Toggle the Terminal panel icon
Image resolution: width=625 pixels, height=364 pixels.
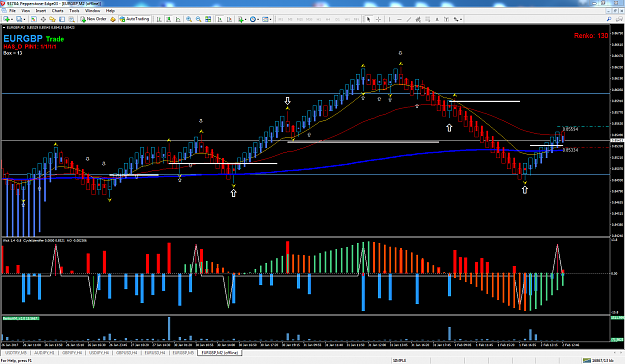(62, 19)
